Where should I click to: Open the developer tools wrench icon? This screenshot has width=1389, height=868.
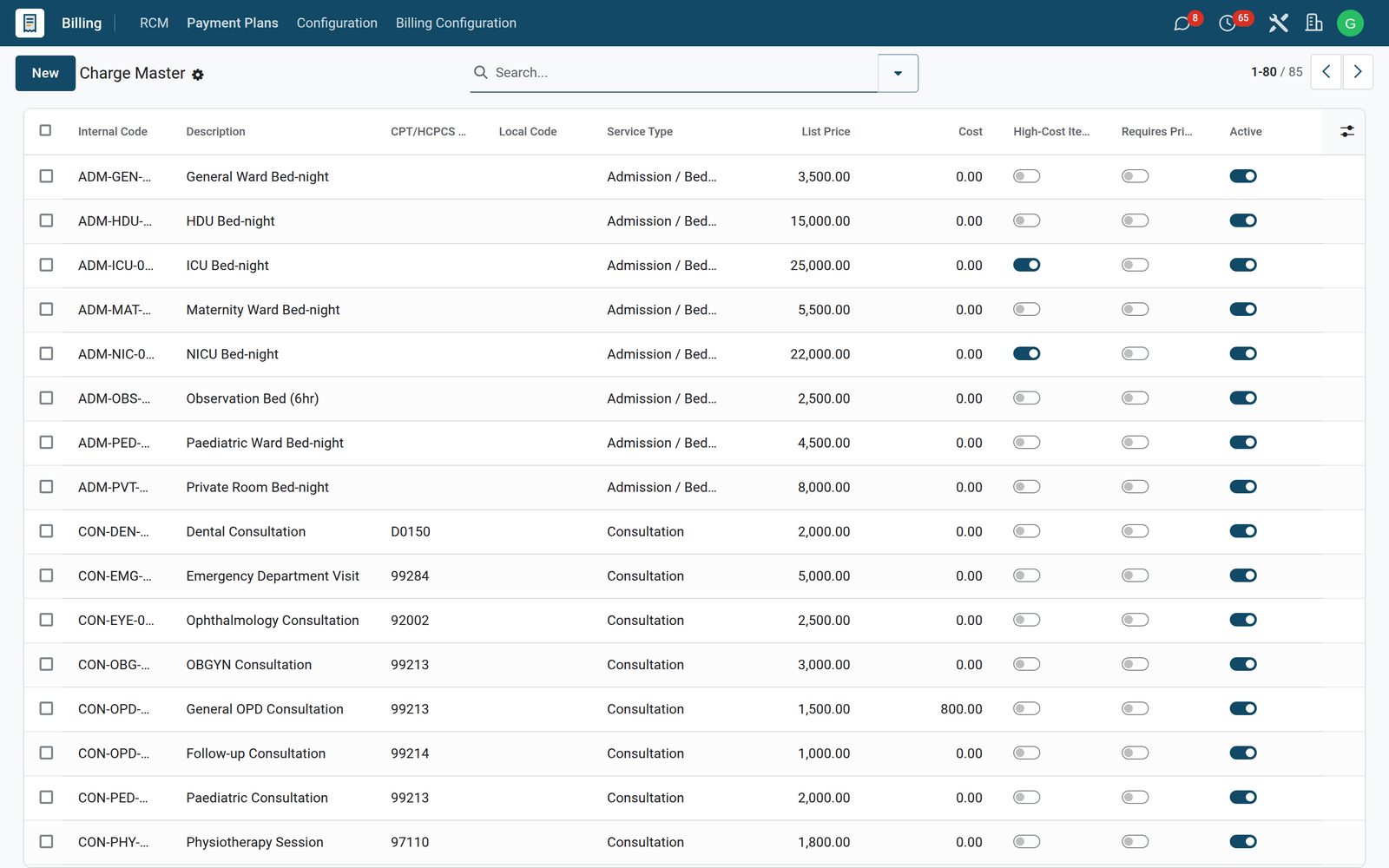click(x=1278, y=23)
